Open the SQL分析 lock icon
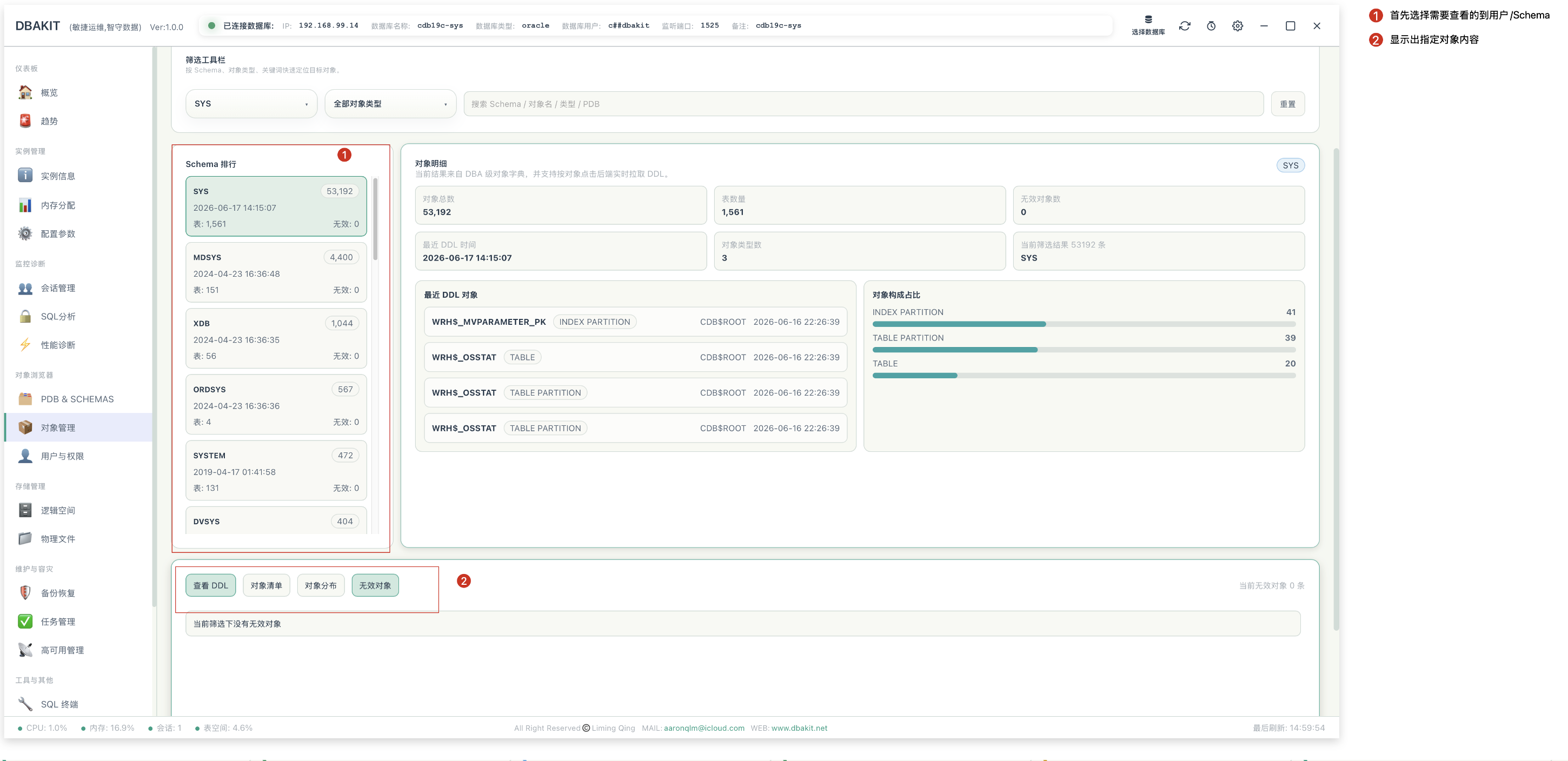The image size is (1568, 761). (25, 316)
